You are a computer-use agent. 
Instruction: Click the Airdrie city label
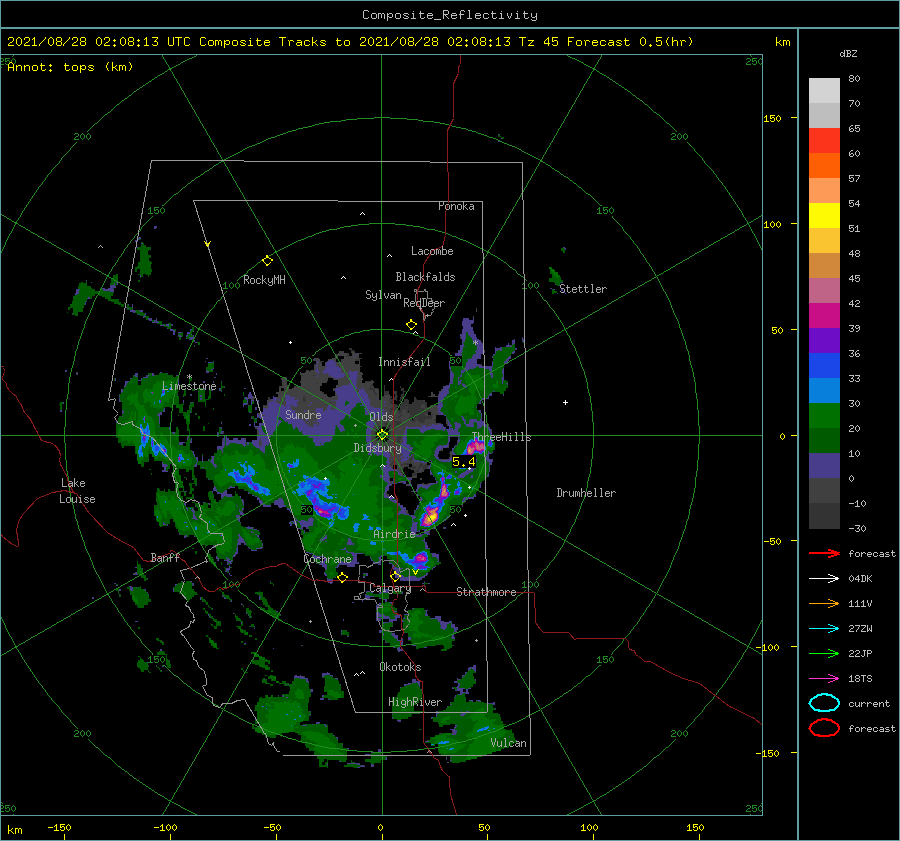tap(394, 534)
